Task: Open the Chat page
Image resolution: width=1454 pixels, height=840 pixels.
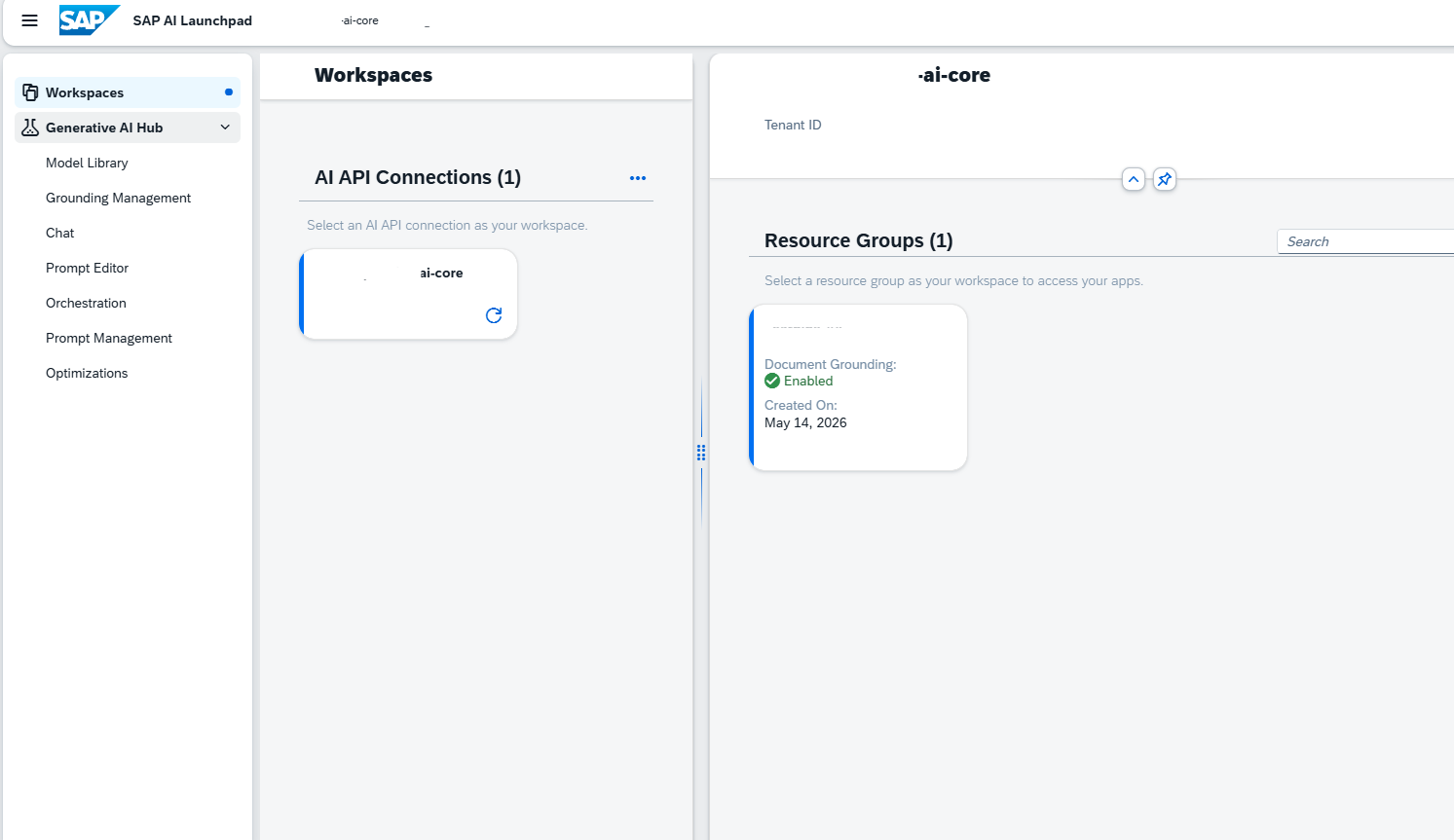Action: [x=59, y=233]
